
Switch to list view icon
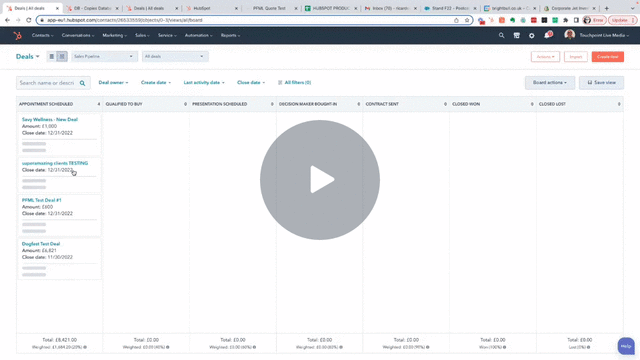click(51, 56)
